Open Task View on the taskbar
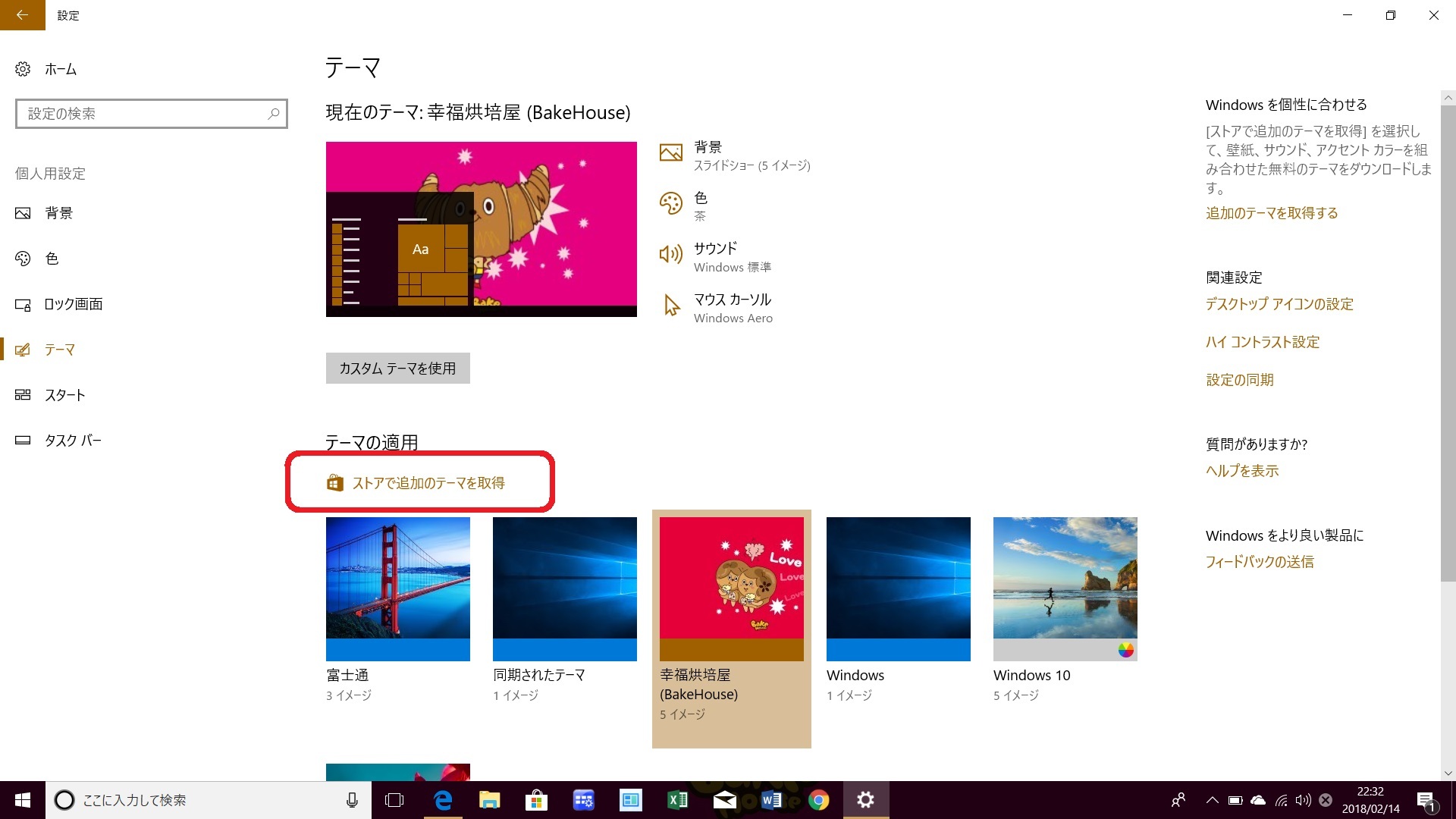Viewport: 1456px width, 819px height. click(394, 800)
